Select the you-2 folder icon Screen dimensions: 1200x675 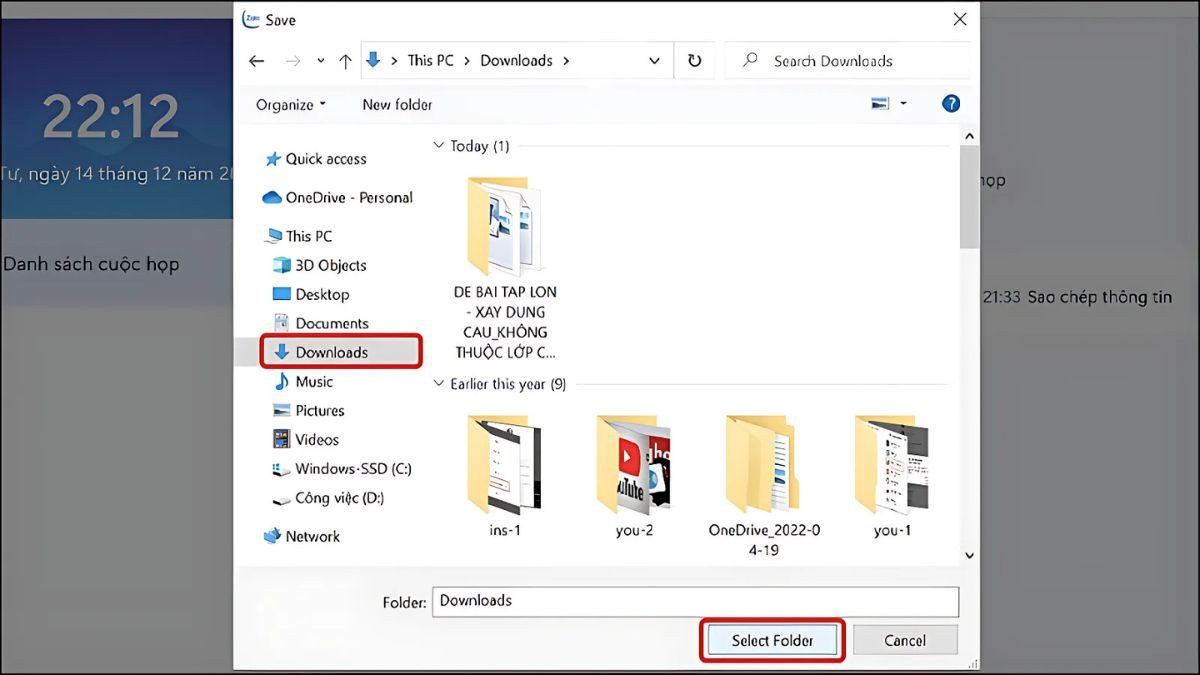click(634, 465)
